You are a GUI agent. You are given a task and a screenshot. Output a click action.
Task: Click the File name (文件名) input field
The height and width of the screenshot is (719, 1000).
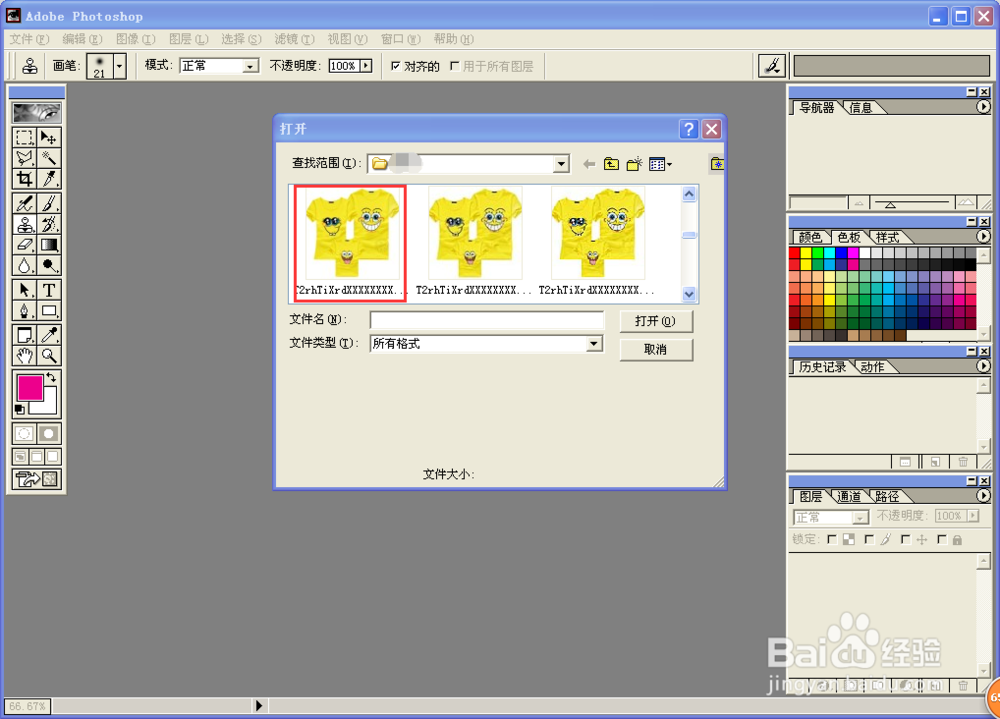487,320
